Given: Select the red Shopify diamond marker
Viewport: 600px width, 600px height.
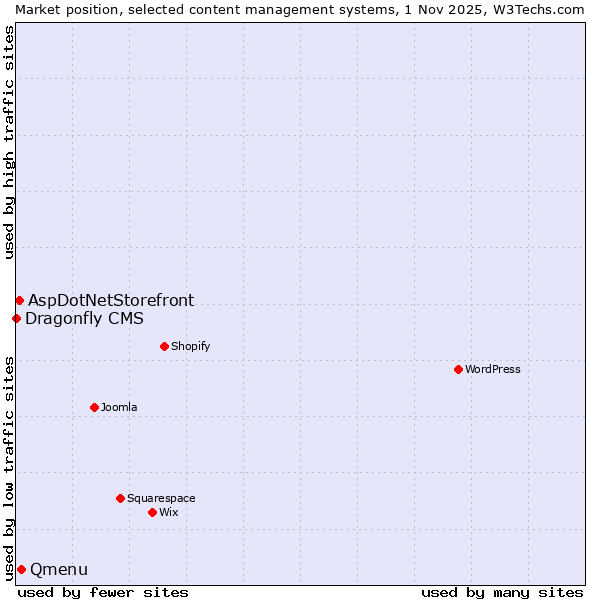Looking at the screenshot, I should (164, 346).
